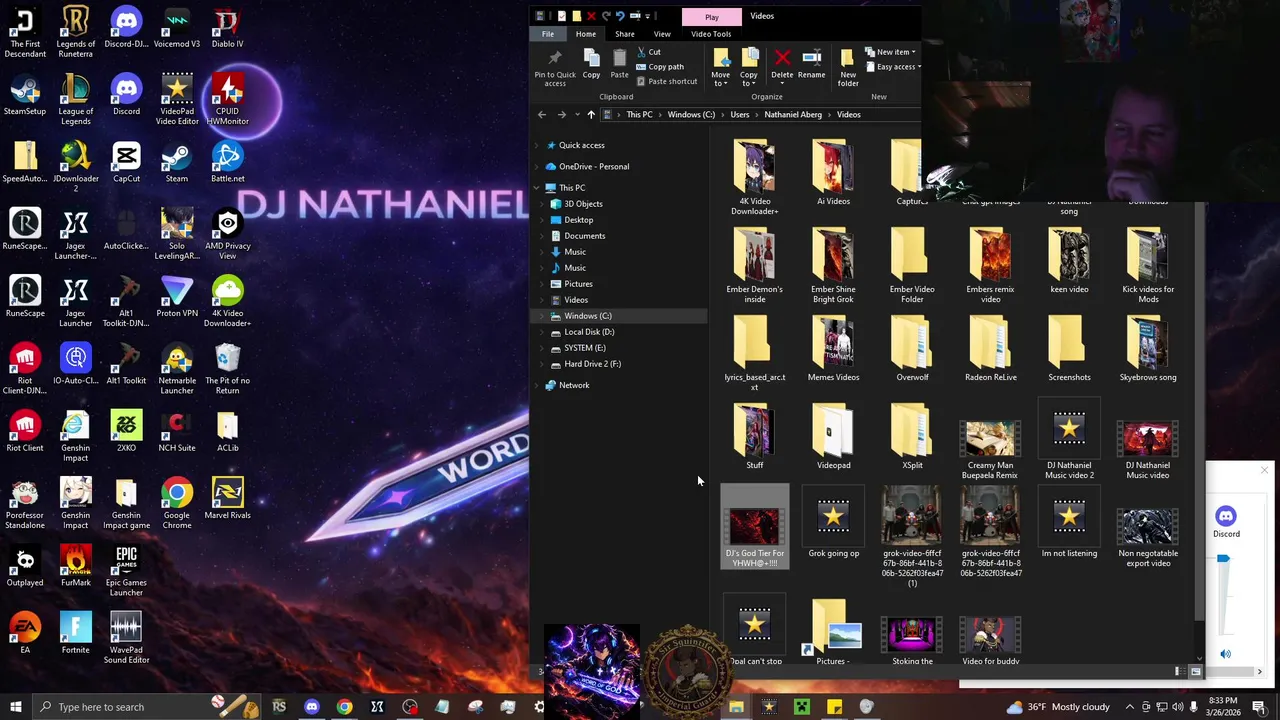This screenshot has height=720, width=1280.
Task: Click Users in the address breadcrumb
Action: (x=739, y=115)
